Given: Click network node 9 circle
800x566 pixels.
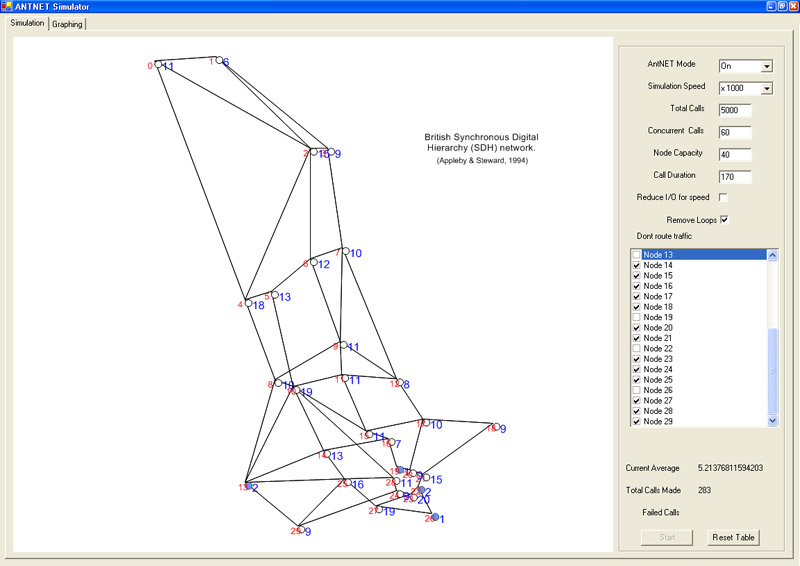Looking at the screenshot, I should [343, 345].
